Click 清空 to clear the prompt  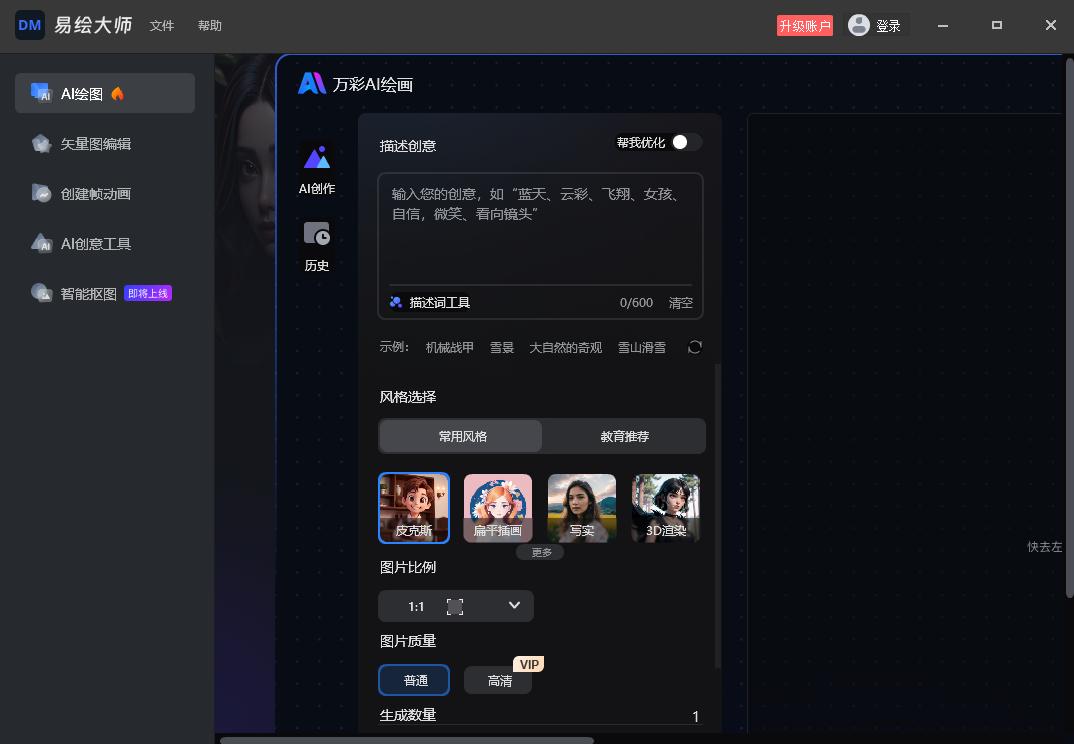click(680, 302)
